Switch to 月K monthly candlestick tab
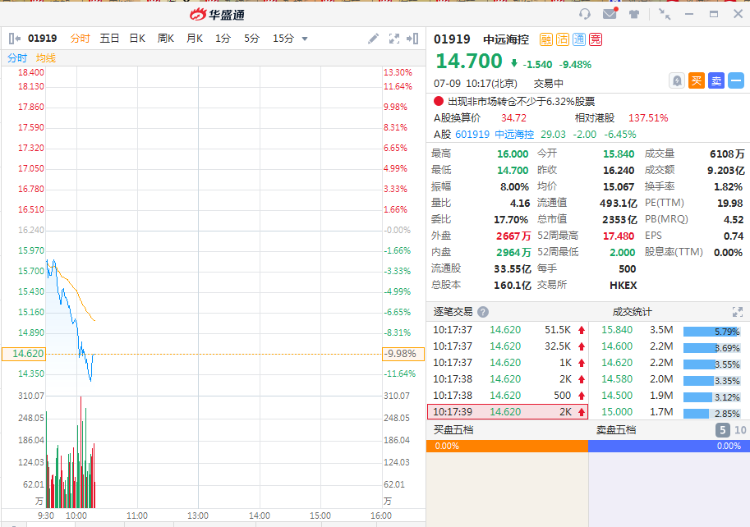 (195, 39)
